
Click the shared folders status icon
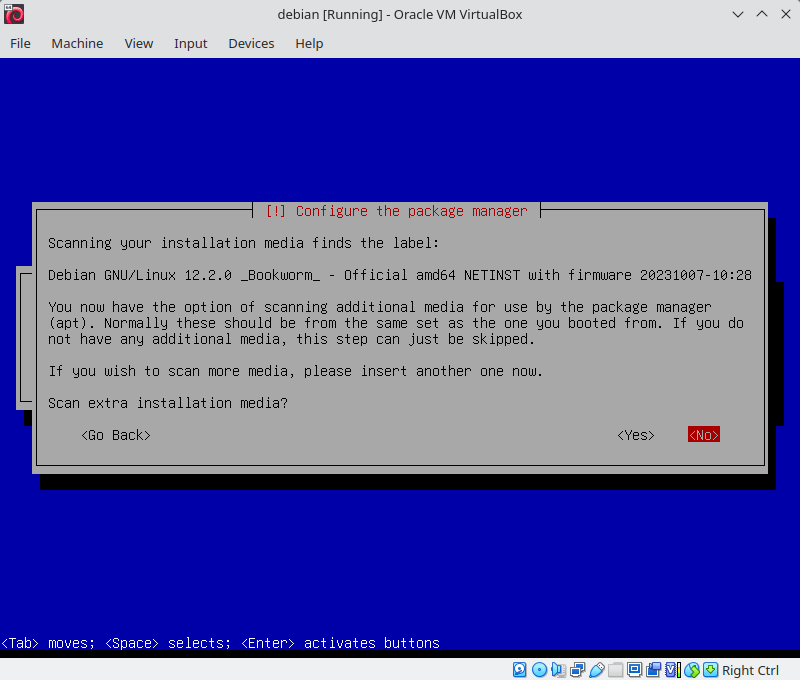[616, 670]
